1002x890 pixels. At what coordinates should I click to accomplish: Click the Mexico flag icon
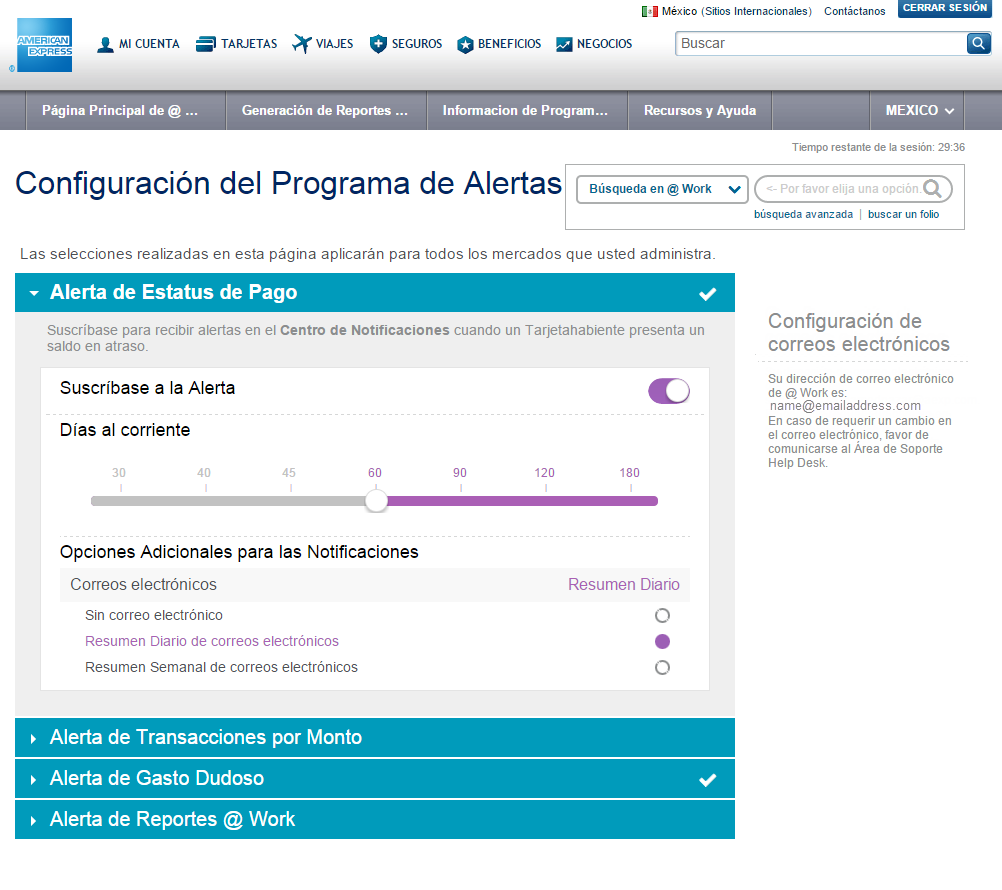(650, 12)
